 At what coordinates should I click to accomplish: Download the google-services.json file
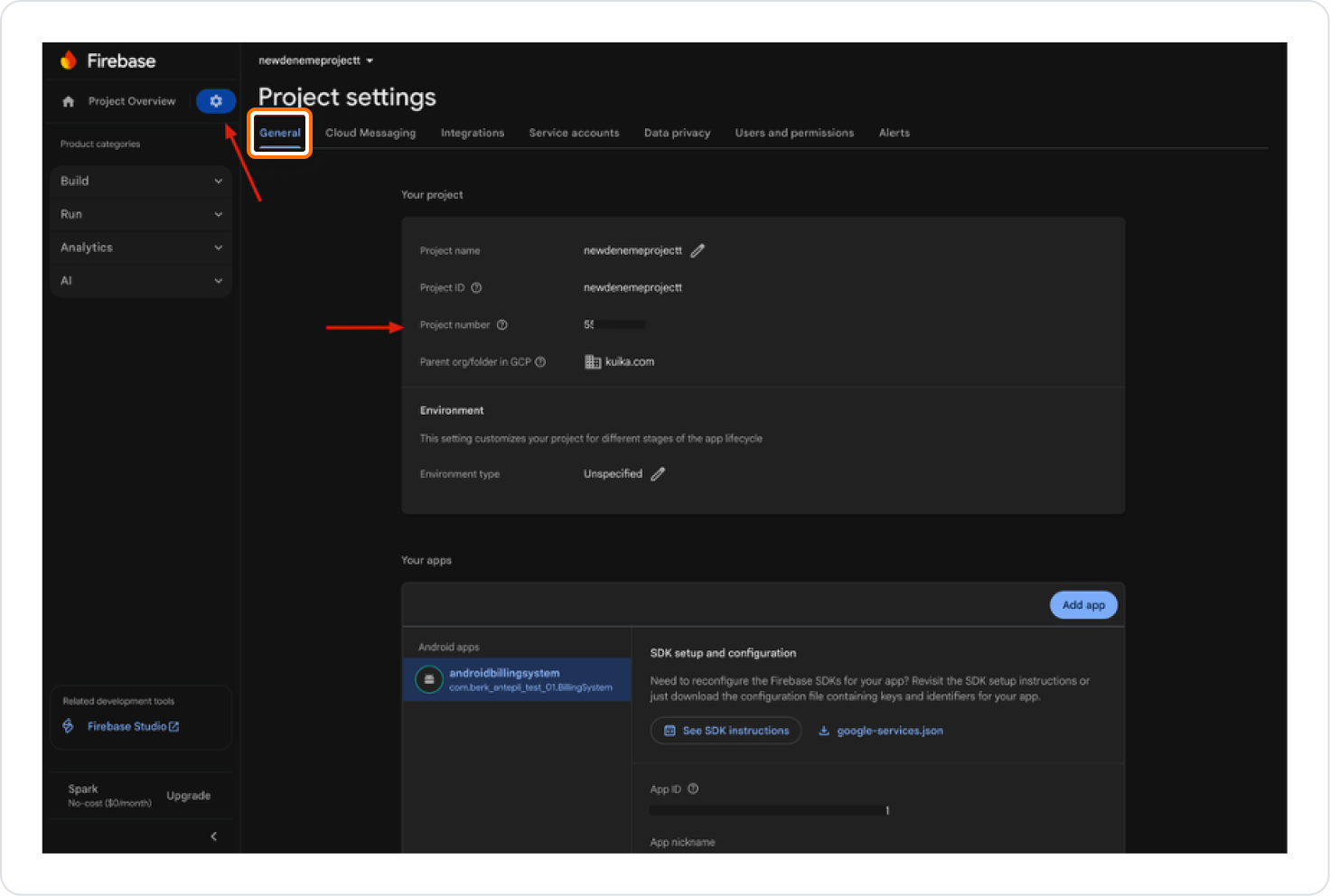881,731
